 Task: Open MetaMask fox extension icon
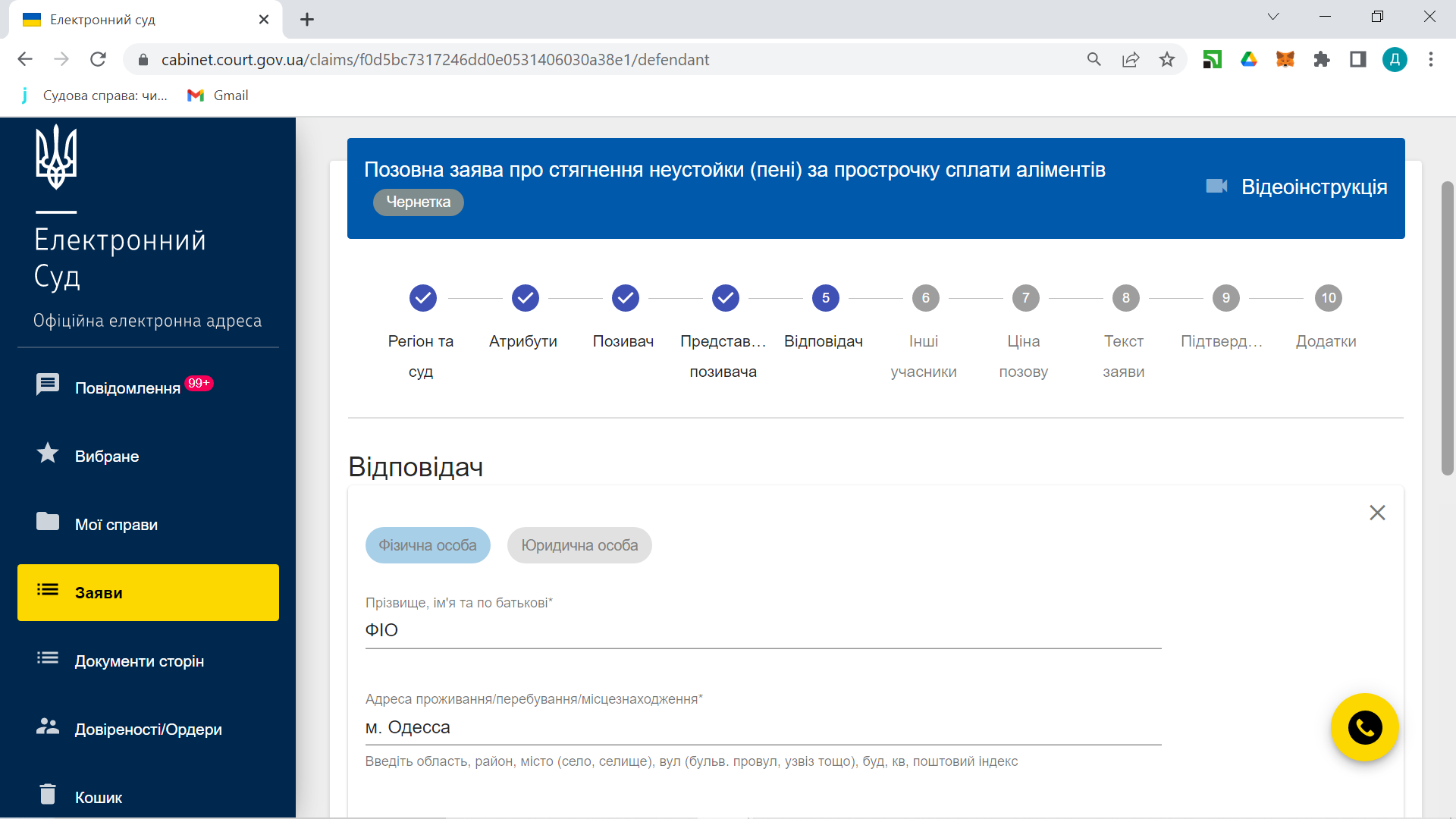click(x=1285, y=59)
